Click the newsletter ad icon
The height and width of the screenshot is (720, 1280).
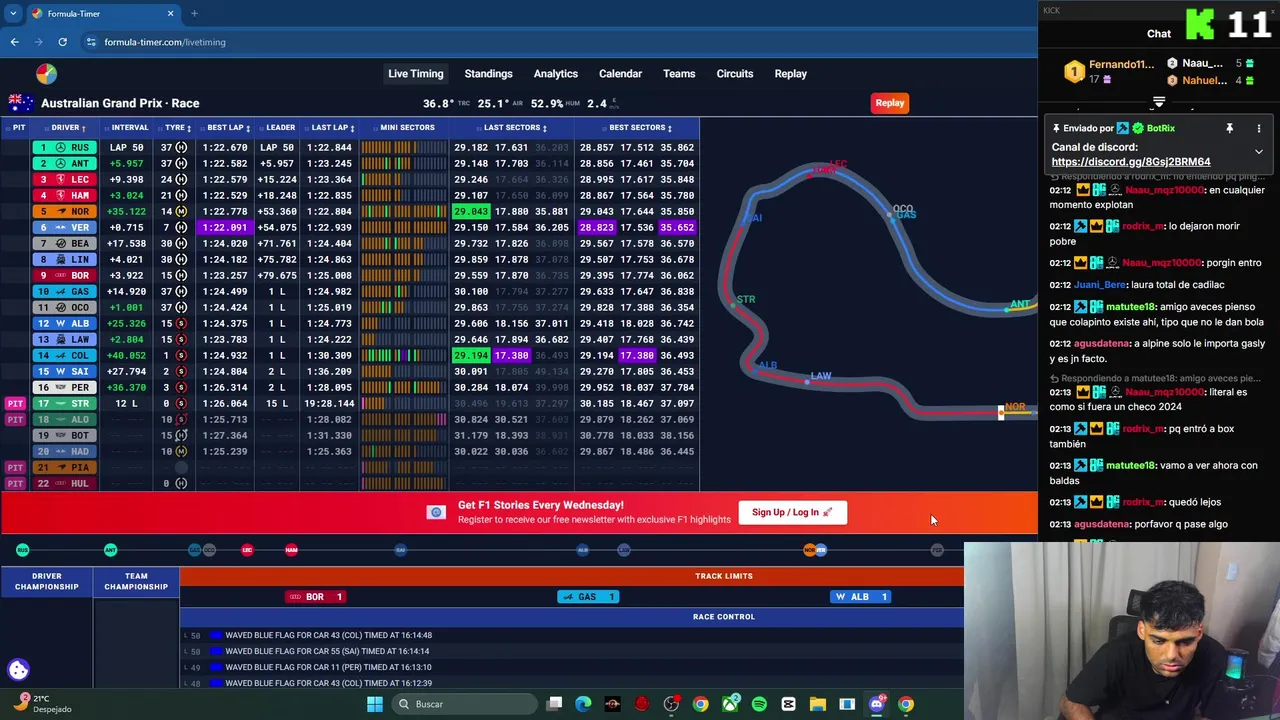(436, 512)
